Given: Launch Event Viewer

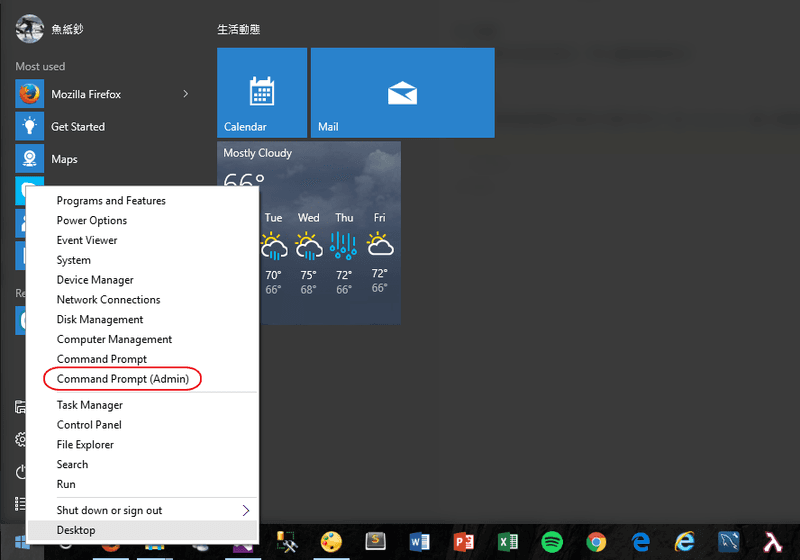Looking at the screenshot, I should [87, 240].
